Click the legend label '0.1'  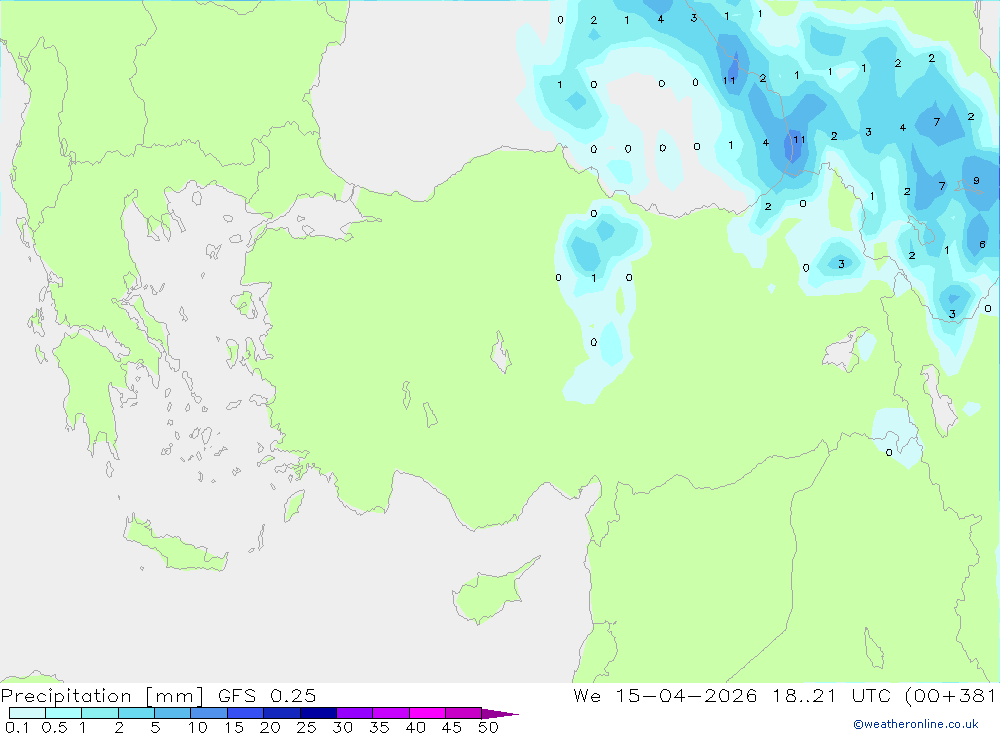[17, 727]
